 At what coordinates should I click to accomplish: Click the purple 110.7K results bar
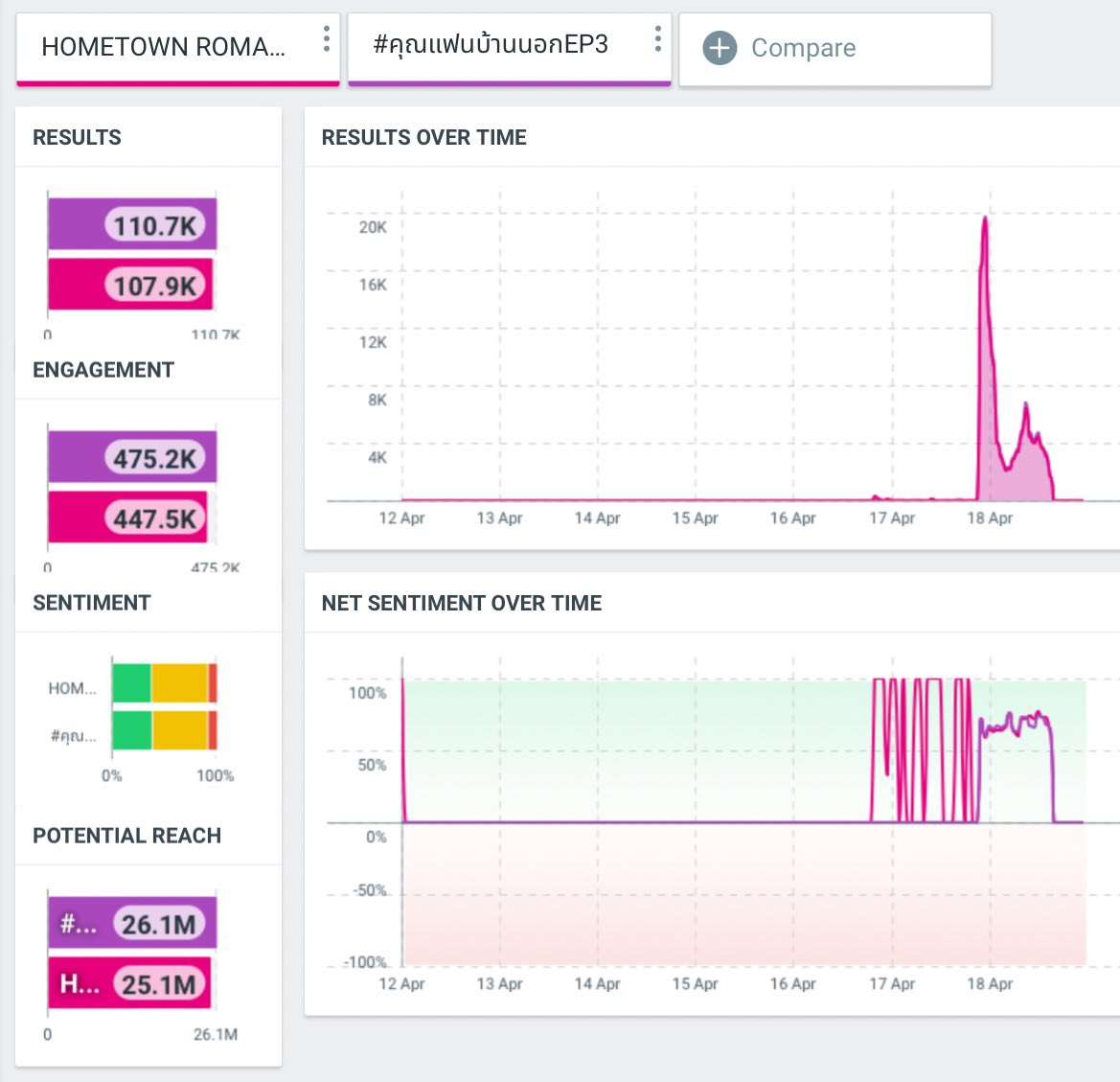[131, 222]
